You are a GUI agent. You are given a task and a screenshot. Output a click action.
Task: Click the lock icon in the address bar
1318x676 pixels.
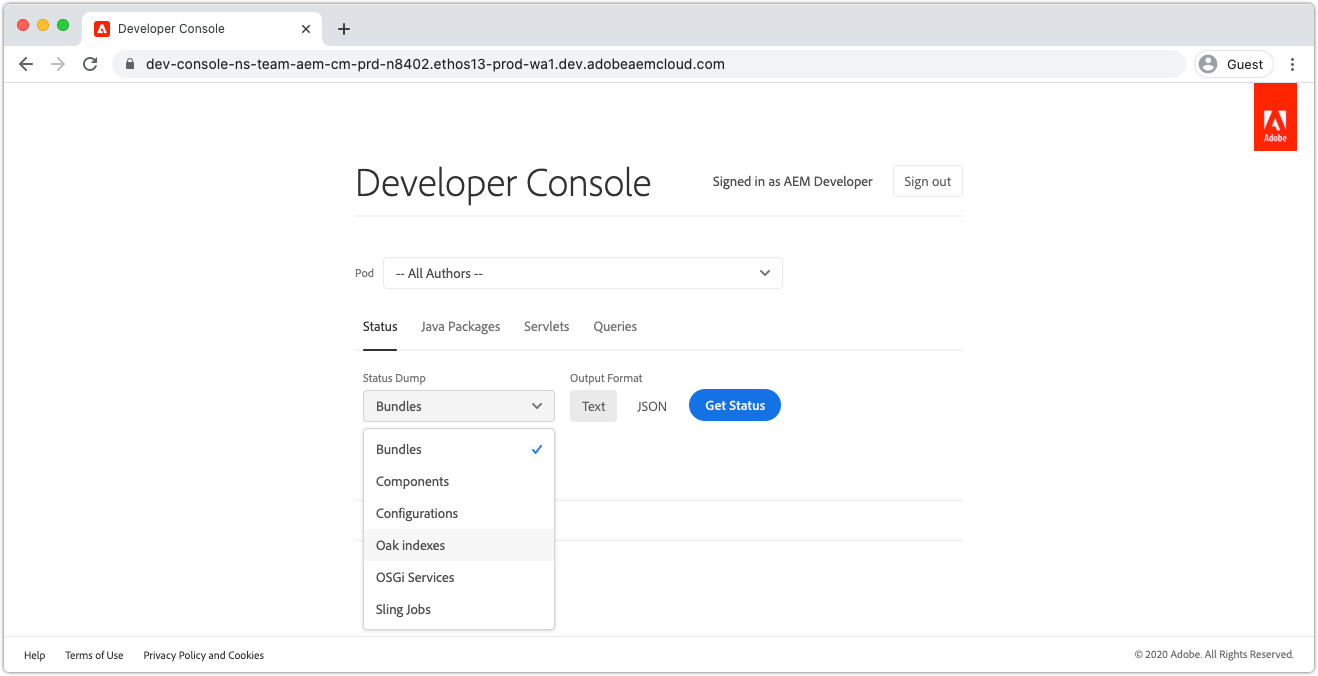[129, 64]
